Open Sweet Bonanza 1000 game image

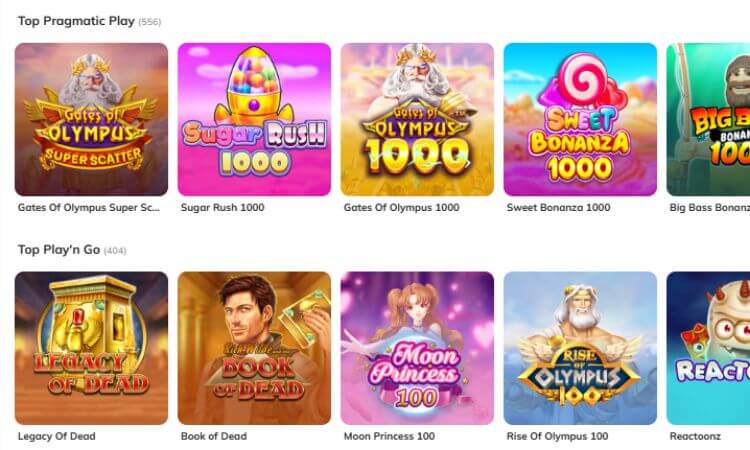pos(580,119)
